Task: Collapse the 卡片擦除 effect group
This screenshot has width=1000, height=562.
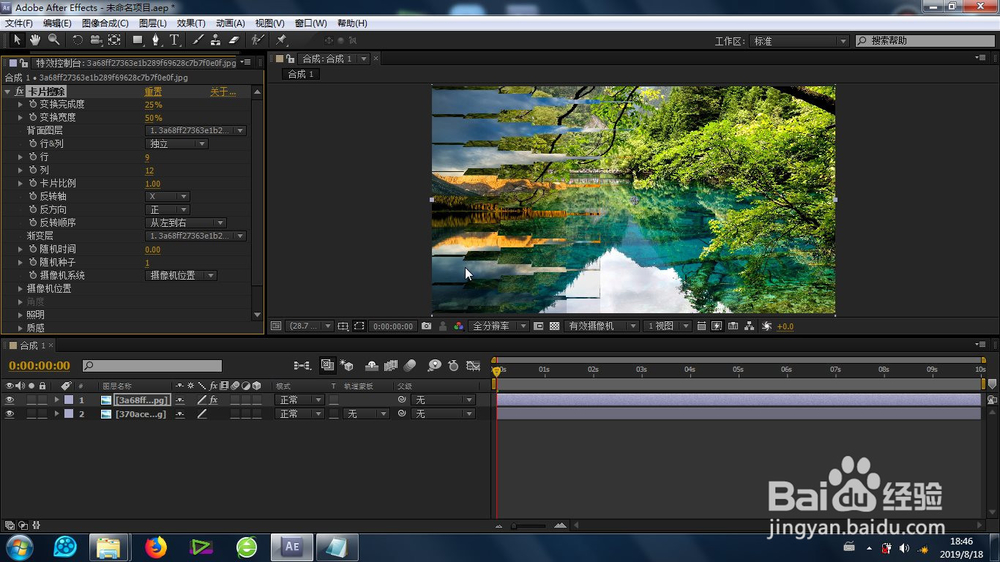Action: [x=8, y=92]
